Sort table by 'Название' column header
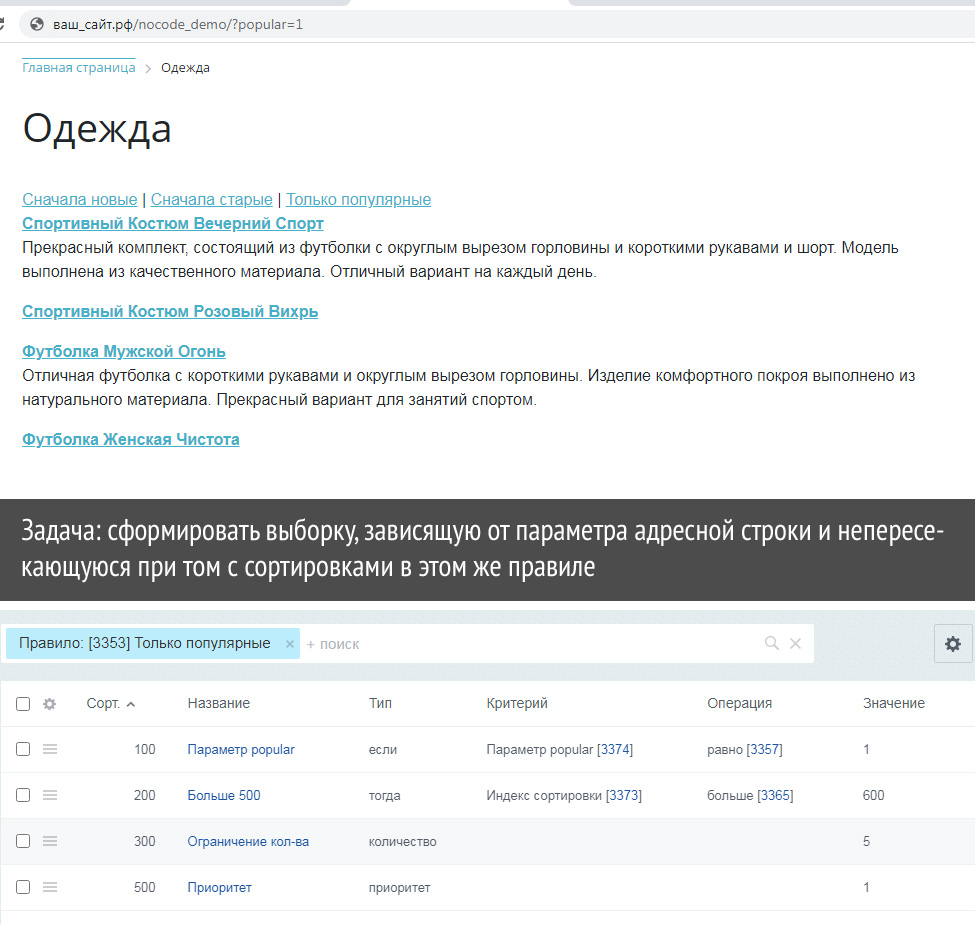The image size is (975, 925). click(218, 704)
